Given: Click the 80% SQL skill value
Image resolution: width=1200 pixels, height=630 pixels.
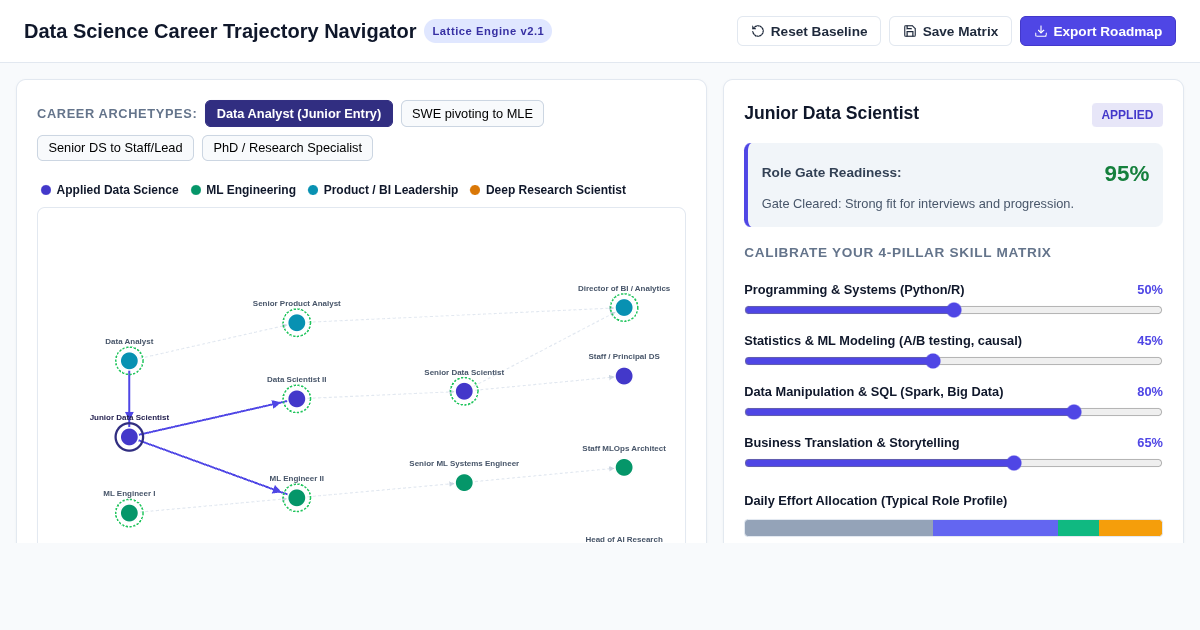Looking at the screenshot, I should click(x=1150, y=391).
